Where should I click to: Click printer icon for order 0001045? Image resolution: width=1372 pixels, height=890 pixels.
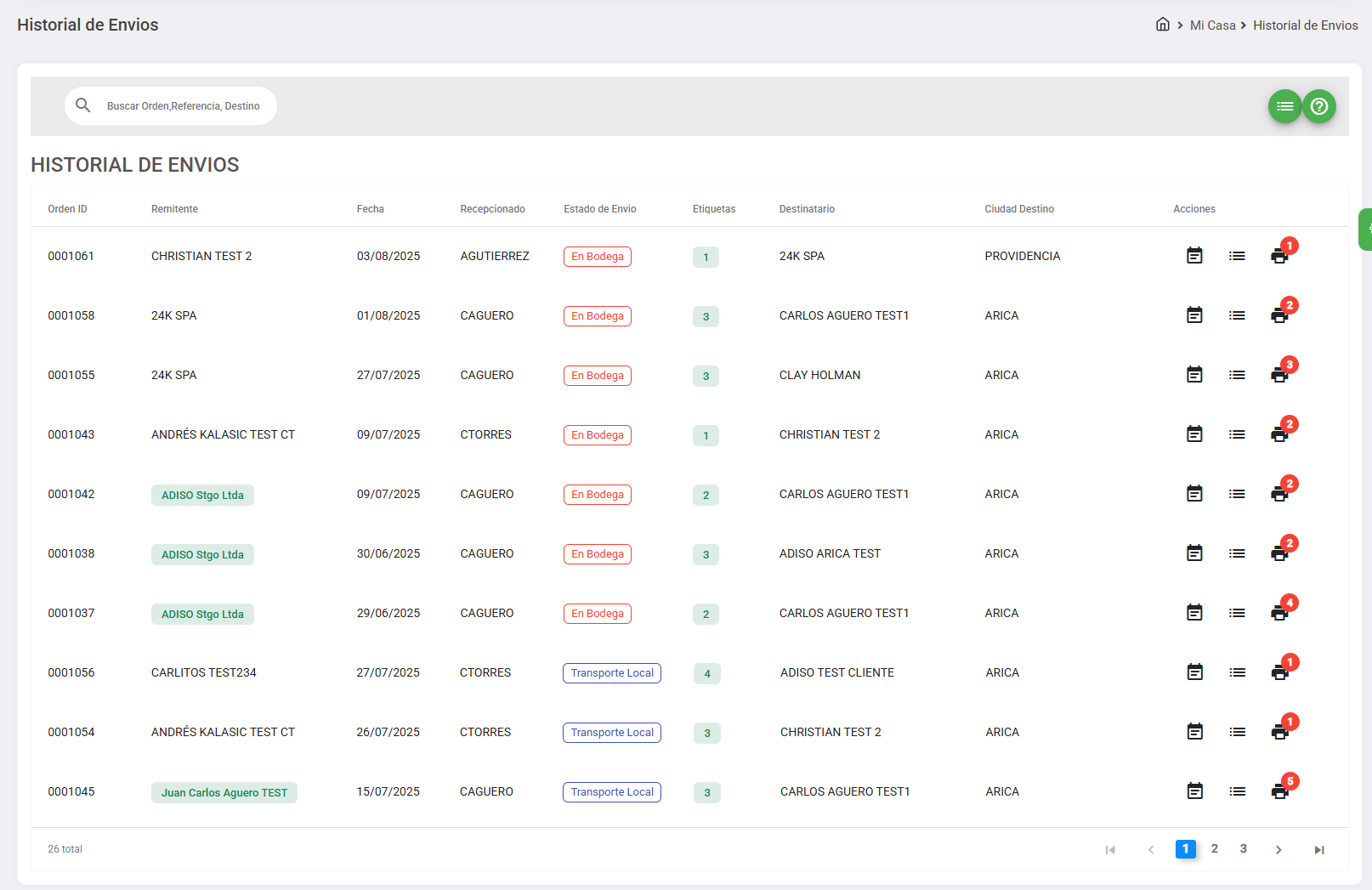1279,791
